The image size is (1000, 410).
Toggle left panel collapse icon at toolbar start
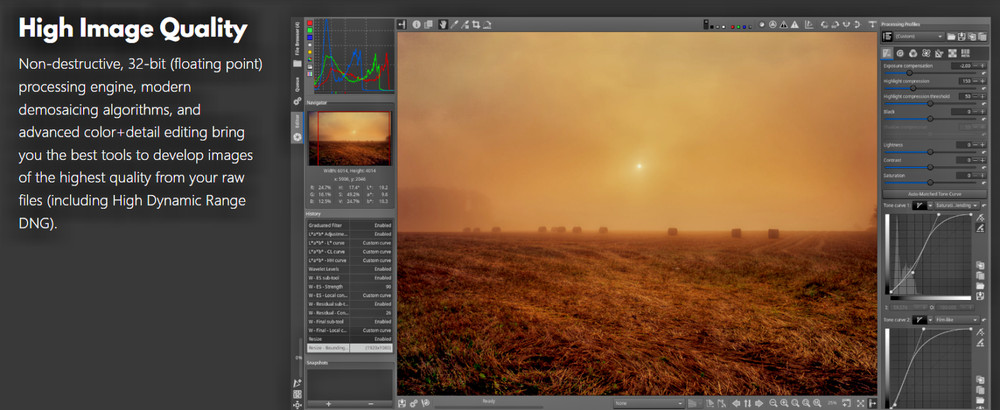[402, 25]
